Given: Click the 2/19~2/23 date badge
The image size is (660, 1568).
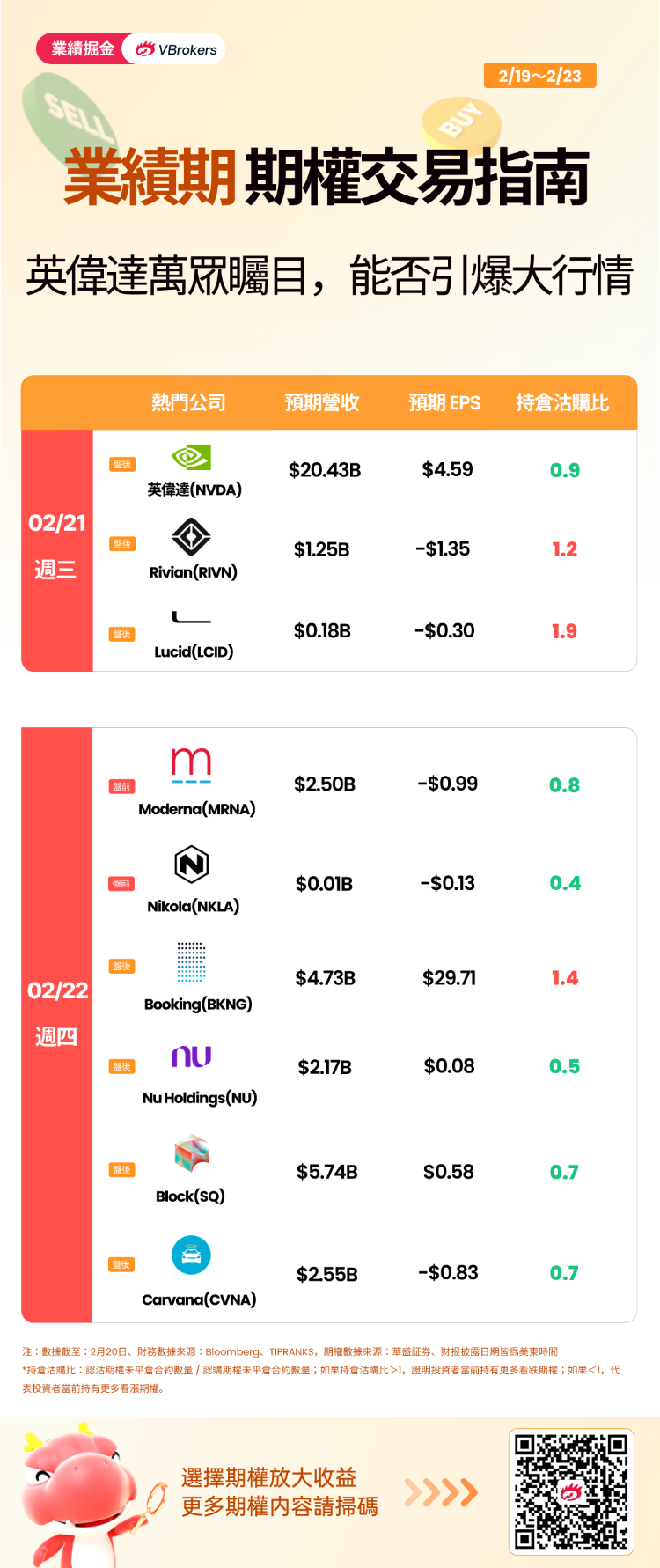Looking at the screenshot, I should [540, 76].
